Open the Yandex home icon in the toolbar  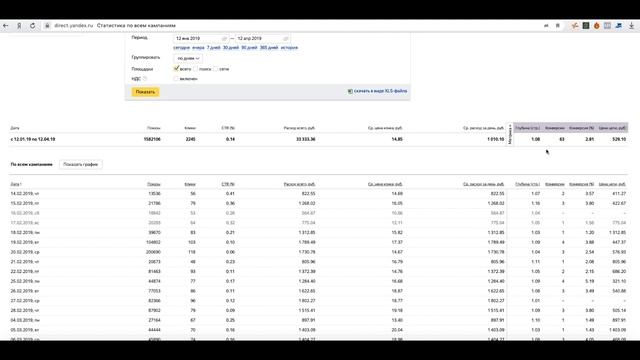pyautogui.click(x=19, y=25)
